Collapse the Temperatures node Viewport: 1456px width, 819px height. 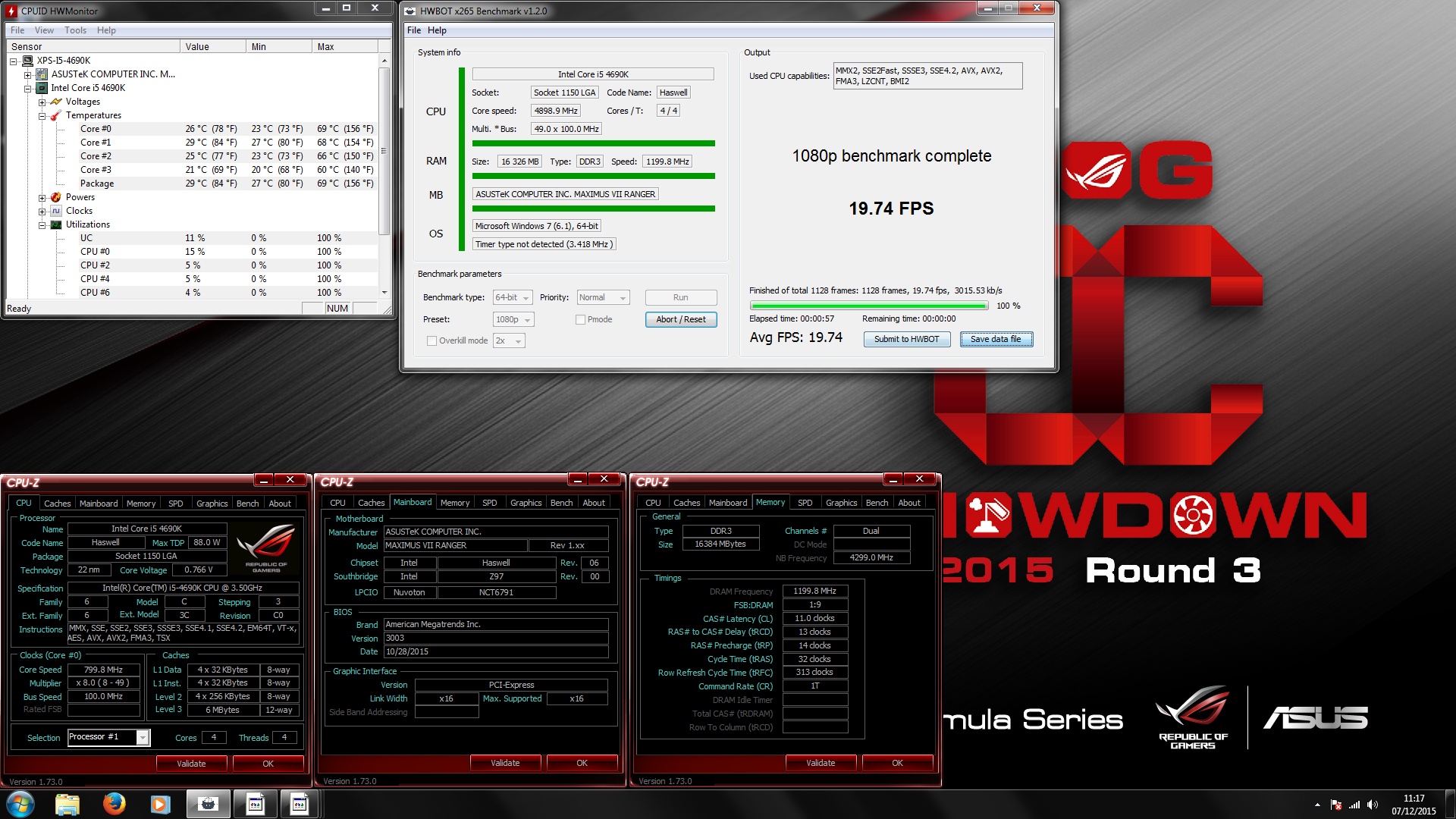pos(42,115)
